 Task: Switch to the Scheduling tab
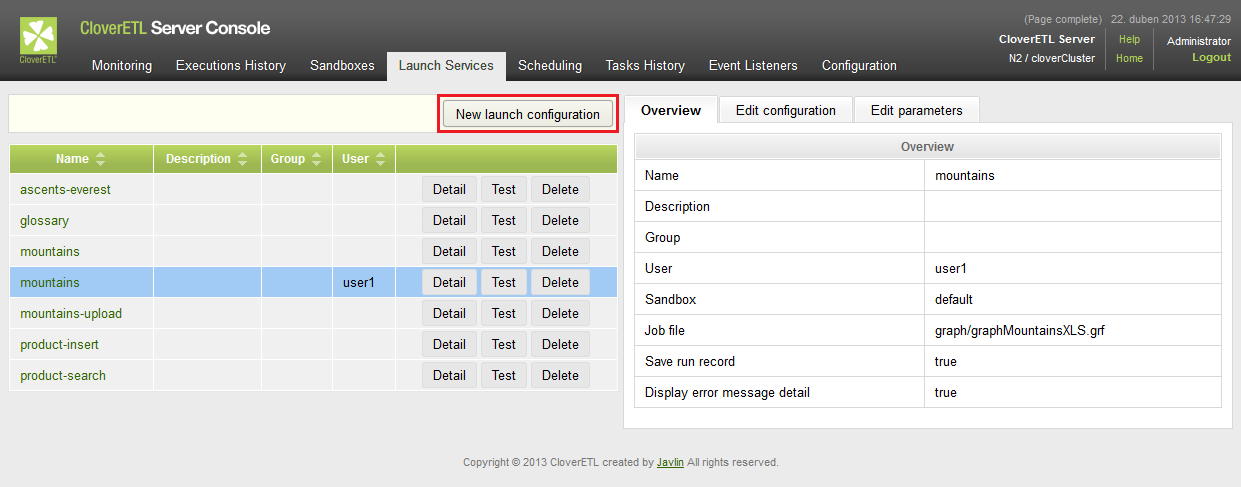coord(550,66)
